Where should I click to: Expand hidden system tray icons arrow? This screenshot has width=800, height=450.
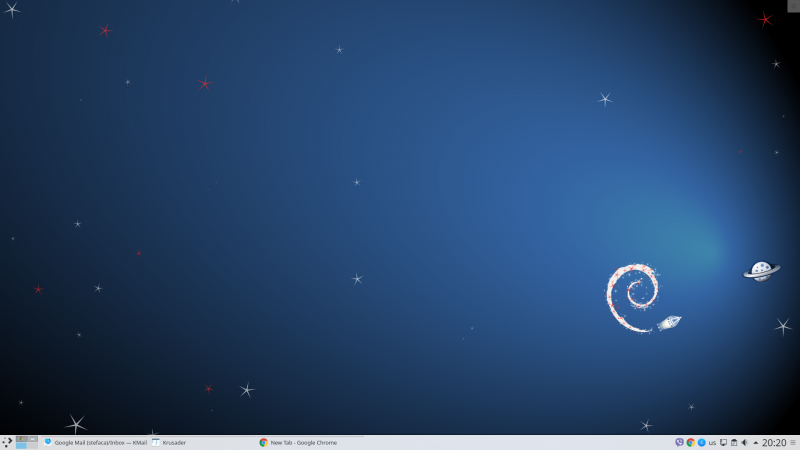point(756,443)
